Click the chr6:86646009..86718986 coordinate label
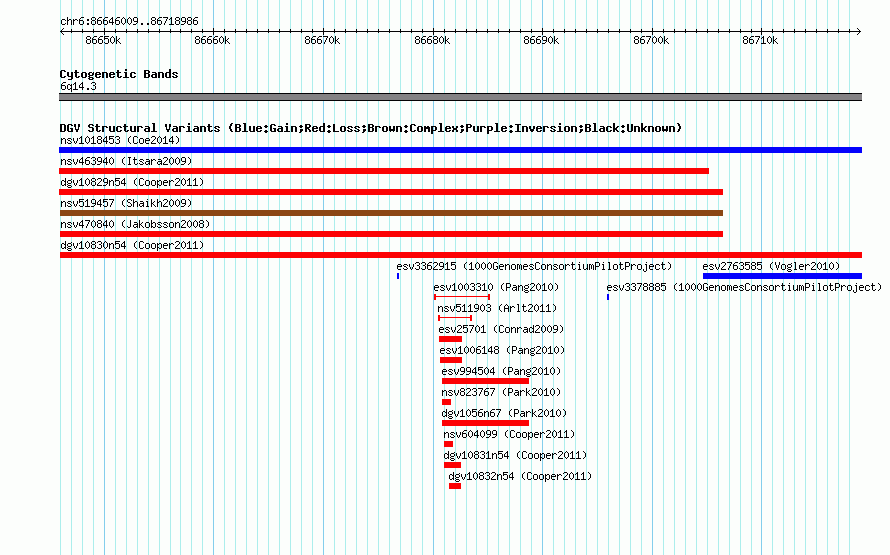The width and height of the screenshot is (890, 555). (x=129, y=21)
